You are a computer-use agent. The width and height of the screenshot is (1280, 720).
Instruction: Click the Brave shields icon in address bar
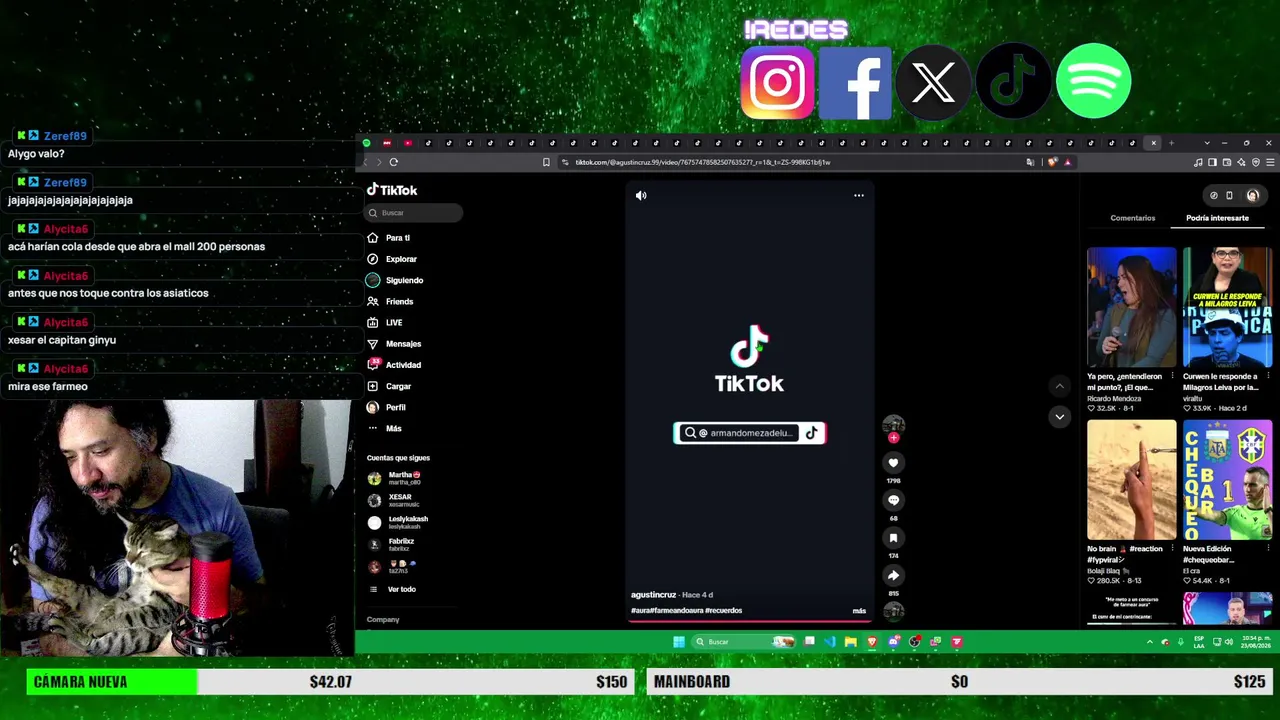1052,162
